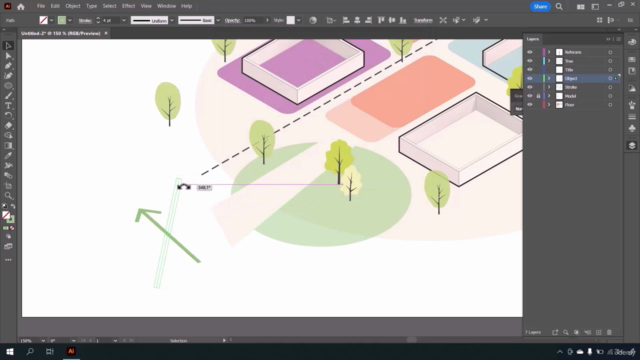Hide the Model layer eye icon
This screenshot has height=360, width=640.
pos(530,96)
